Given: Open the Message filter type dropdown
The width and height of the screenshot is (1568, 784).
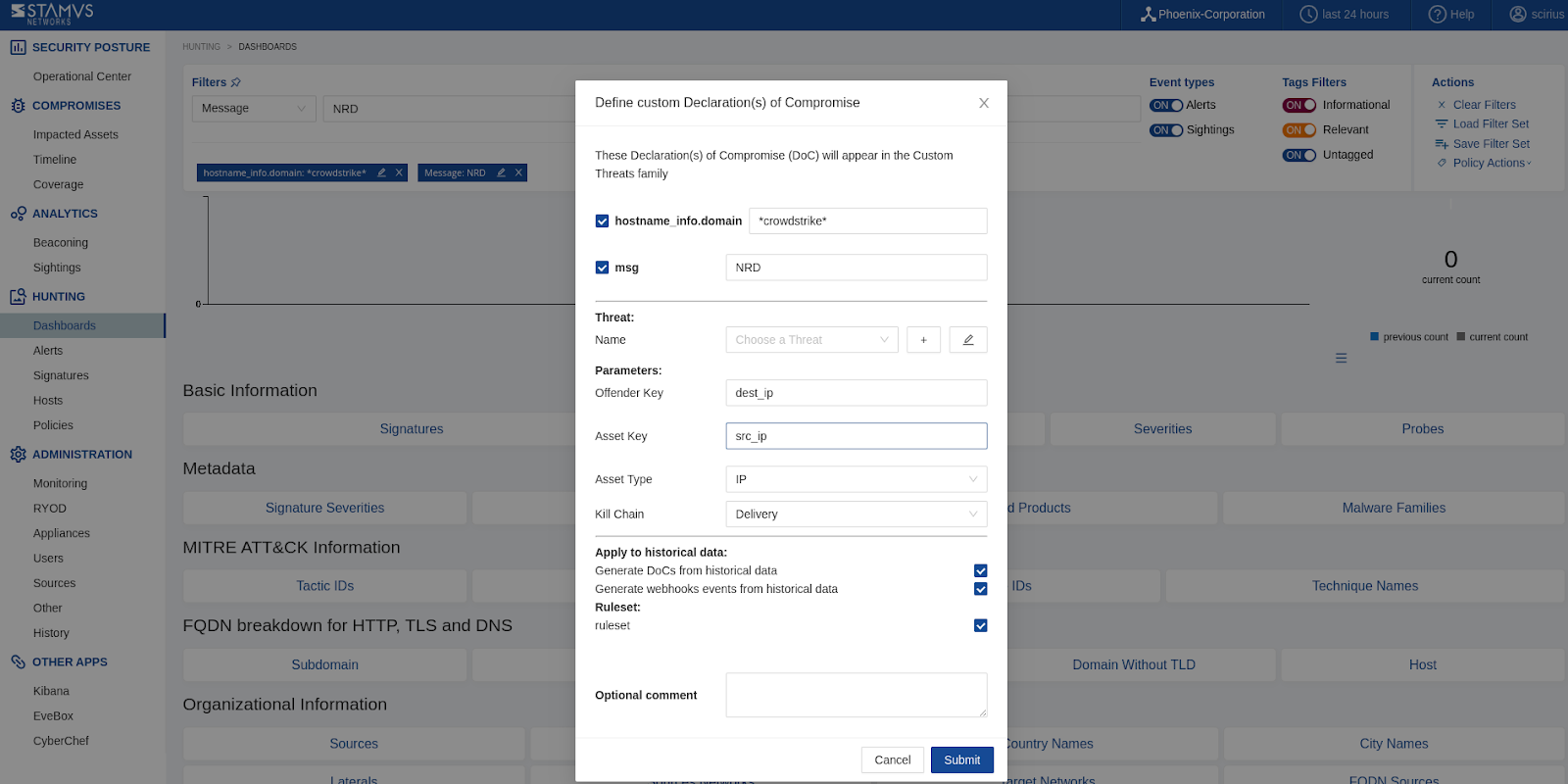Looking at the screenshot, I should tap(254, 109).
